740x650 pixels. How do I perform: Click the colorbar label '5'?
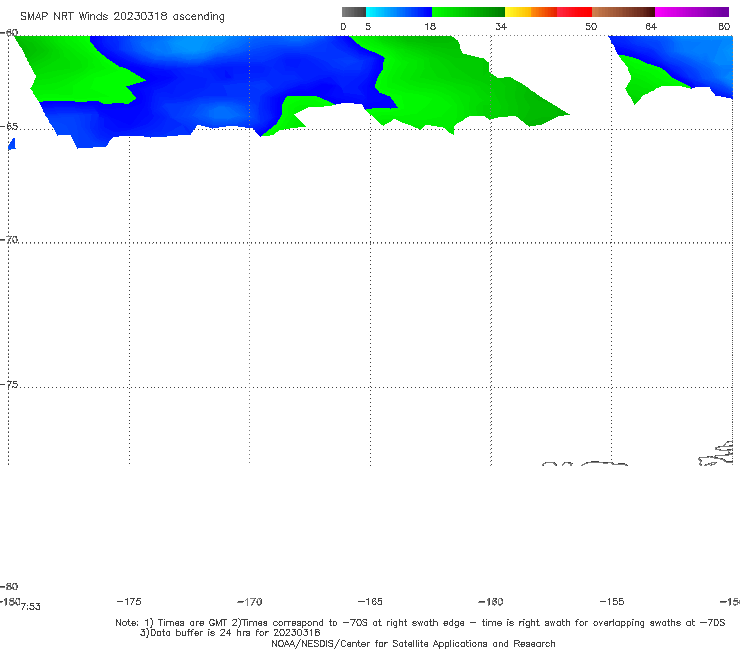pyautogui.click(x=368, y=27)
